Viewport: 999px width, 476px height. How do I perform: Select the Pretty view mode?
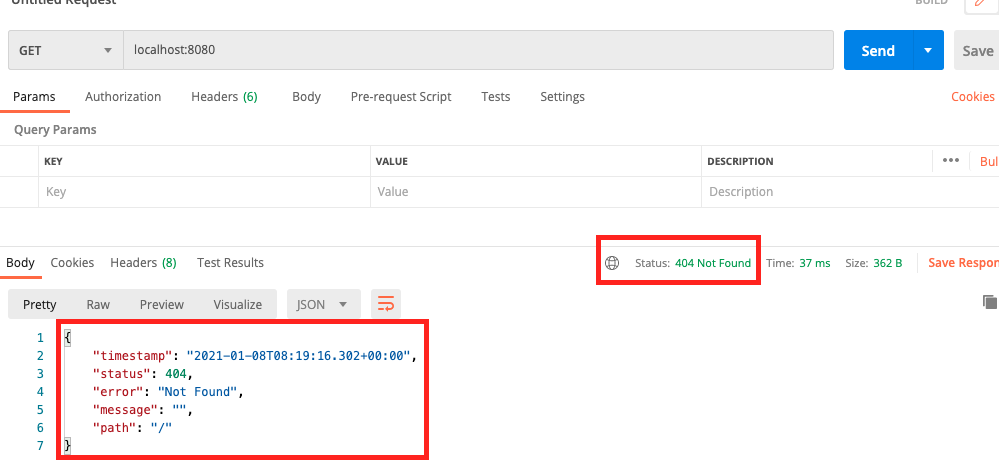tap(40, 305)
